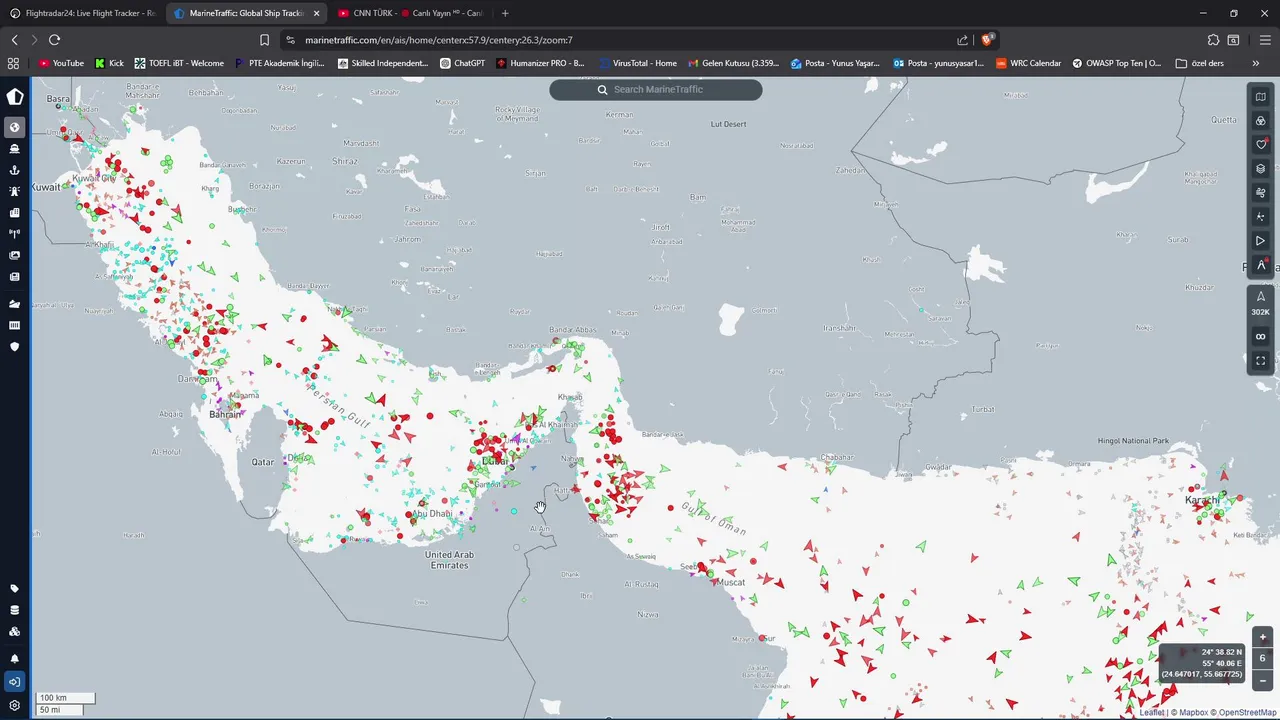
Task: Click the settings gear in sidebar
Action: click(x=14, y=705)
